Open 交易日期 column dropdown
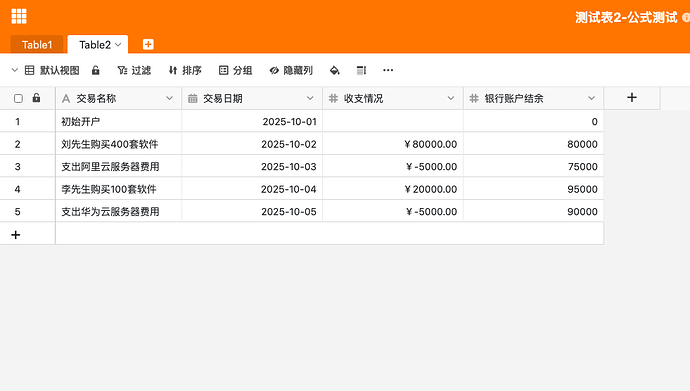690x391 pixels. [310, 98]
